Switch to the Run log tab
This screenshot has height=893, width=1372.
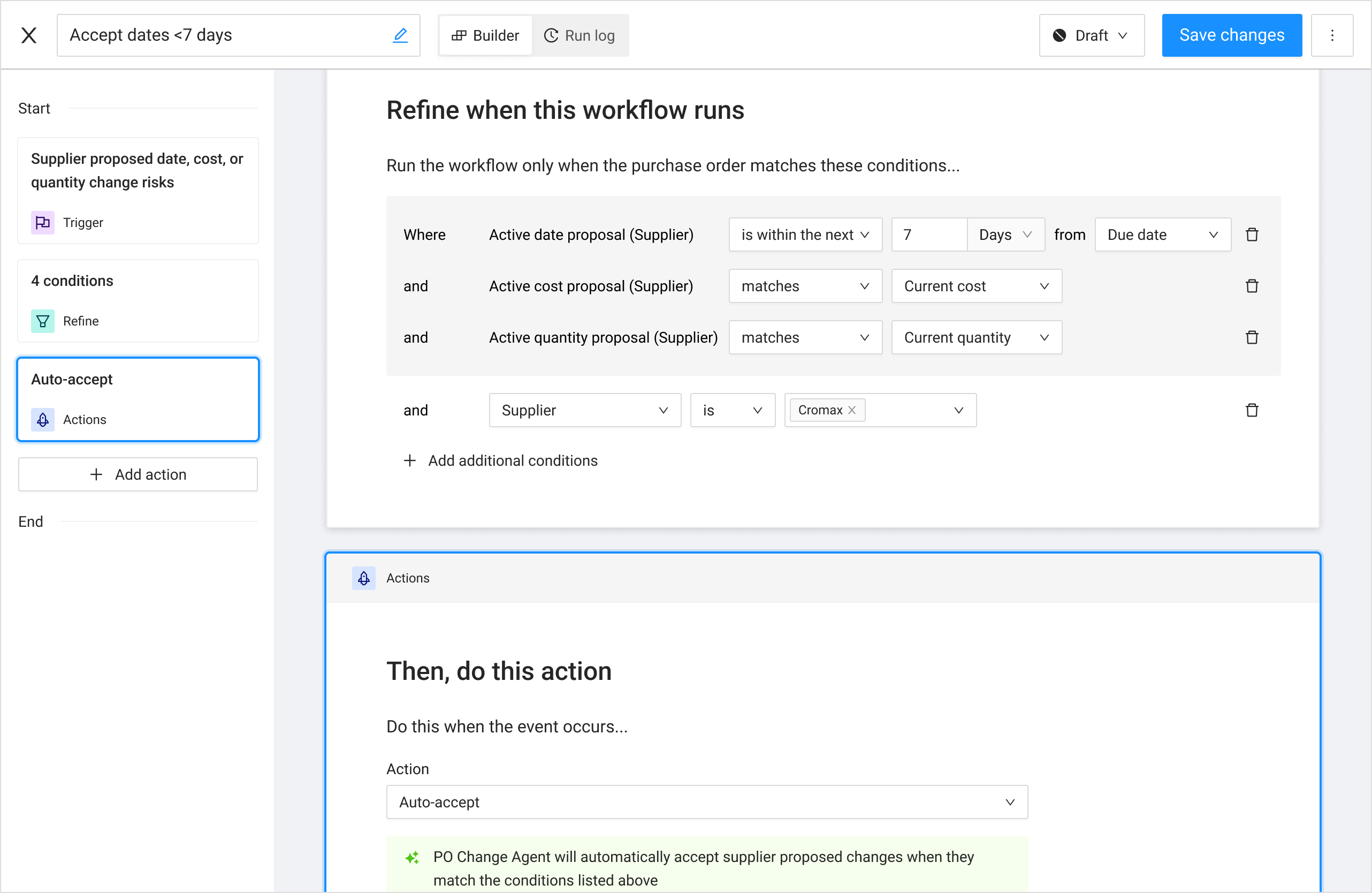[x=580, y=35]
